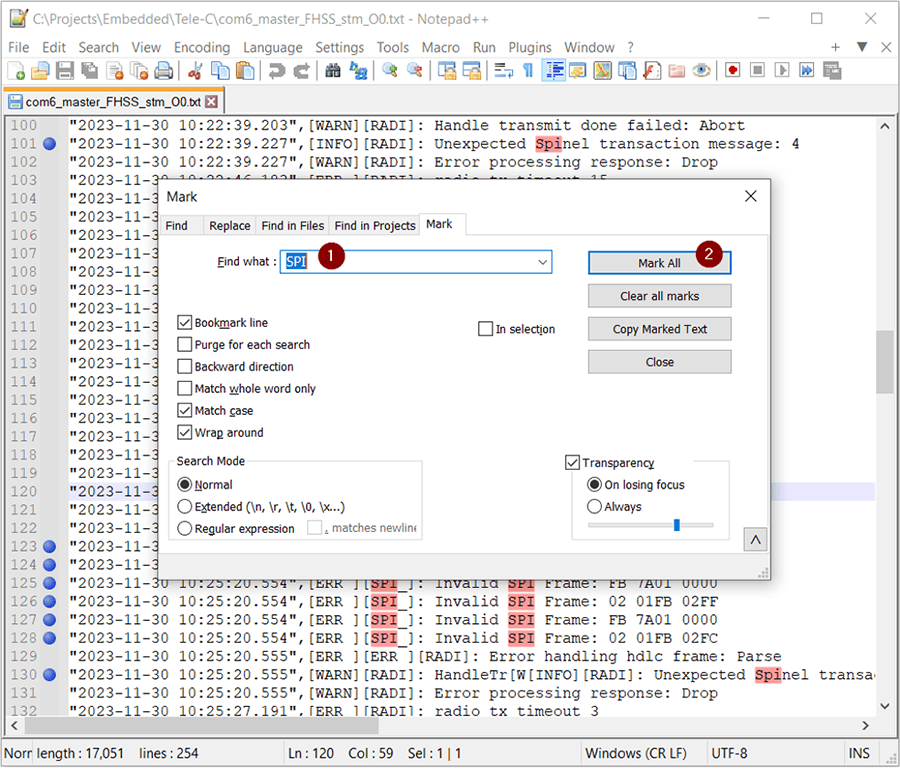Click the Redo toolbar icon
Image resolution: width=900 pixels, height=769 pixels.
301,71
